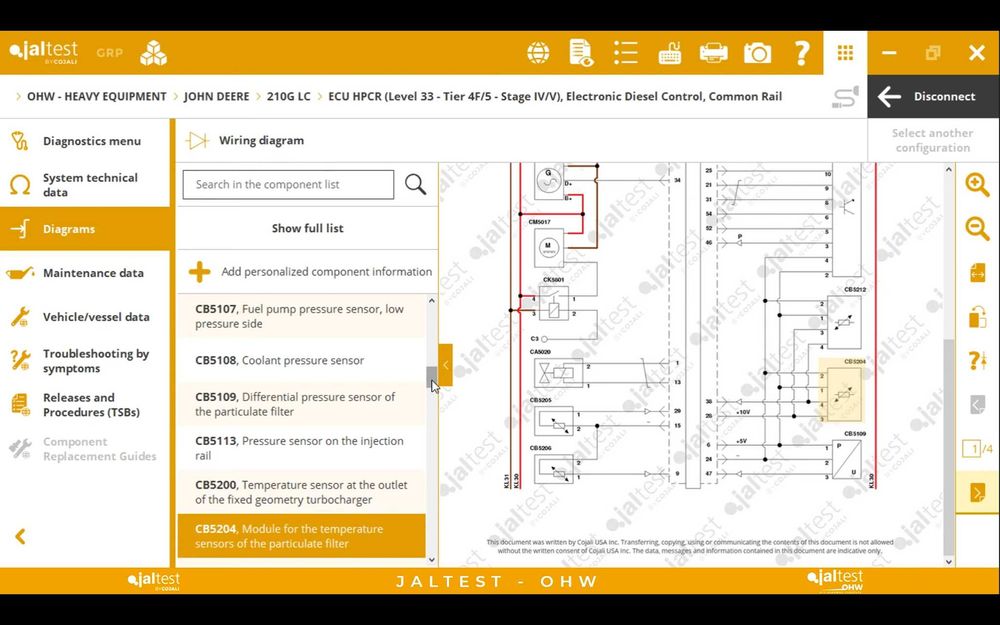Select CB5109 Differential pressure sensor item

(301, 404)
